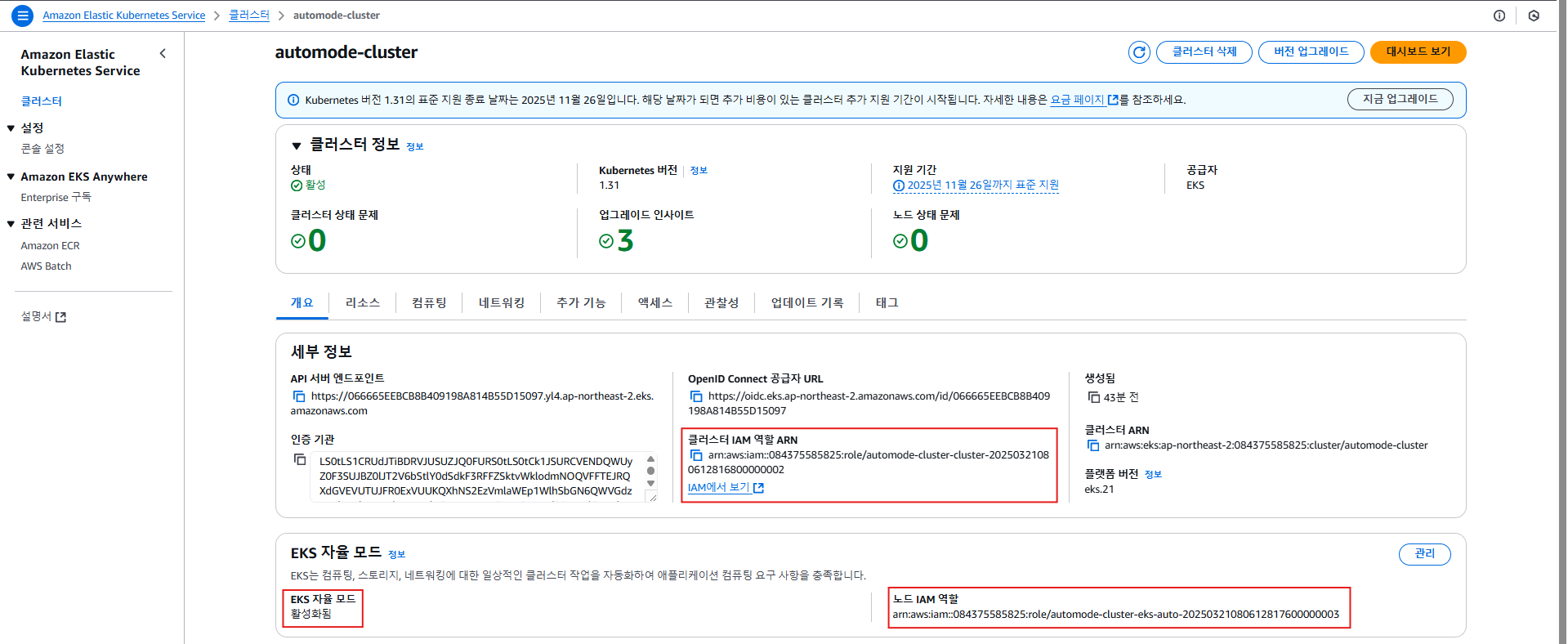Collapse the 관련 서비스 sidebar group
This screenshot has height=644, width=1568.
(11, 224)
